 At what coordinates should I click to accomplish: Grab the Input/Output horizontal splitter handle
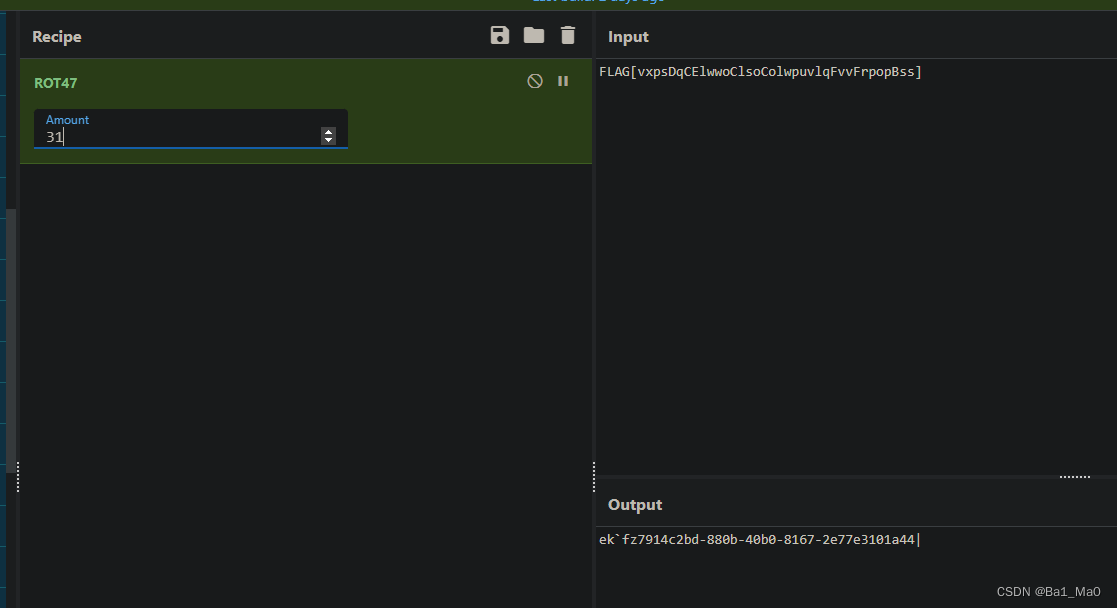coord(1074,477)
